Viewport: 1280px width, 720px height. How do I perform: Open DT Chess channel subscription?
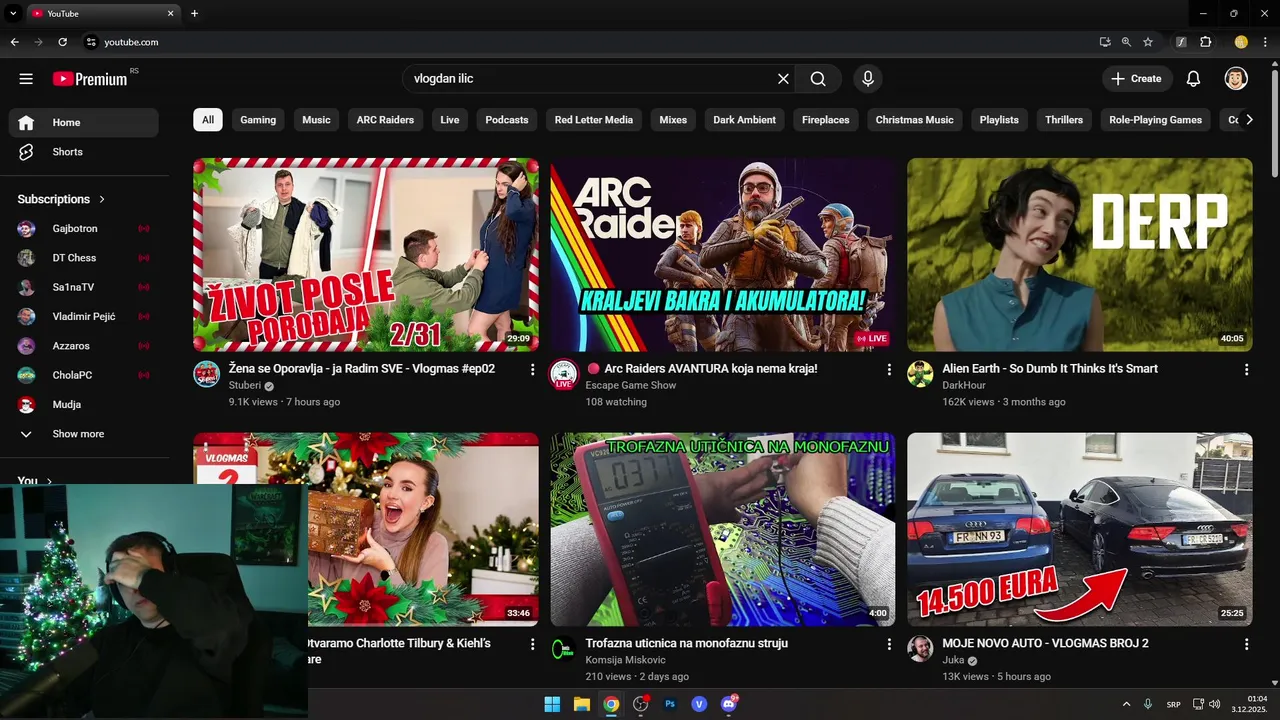(x=84, y=258)
